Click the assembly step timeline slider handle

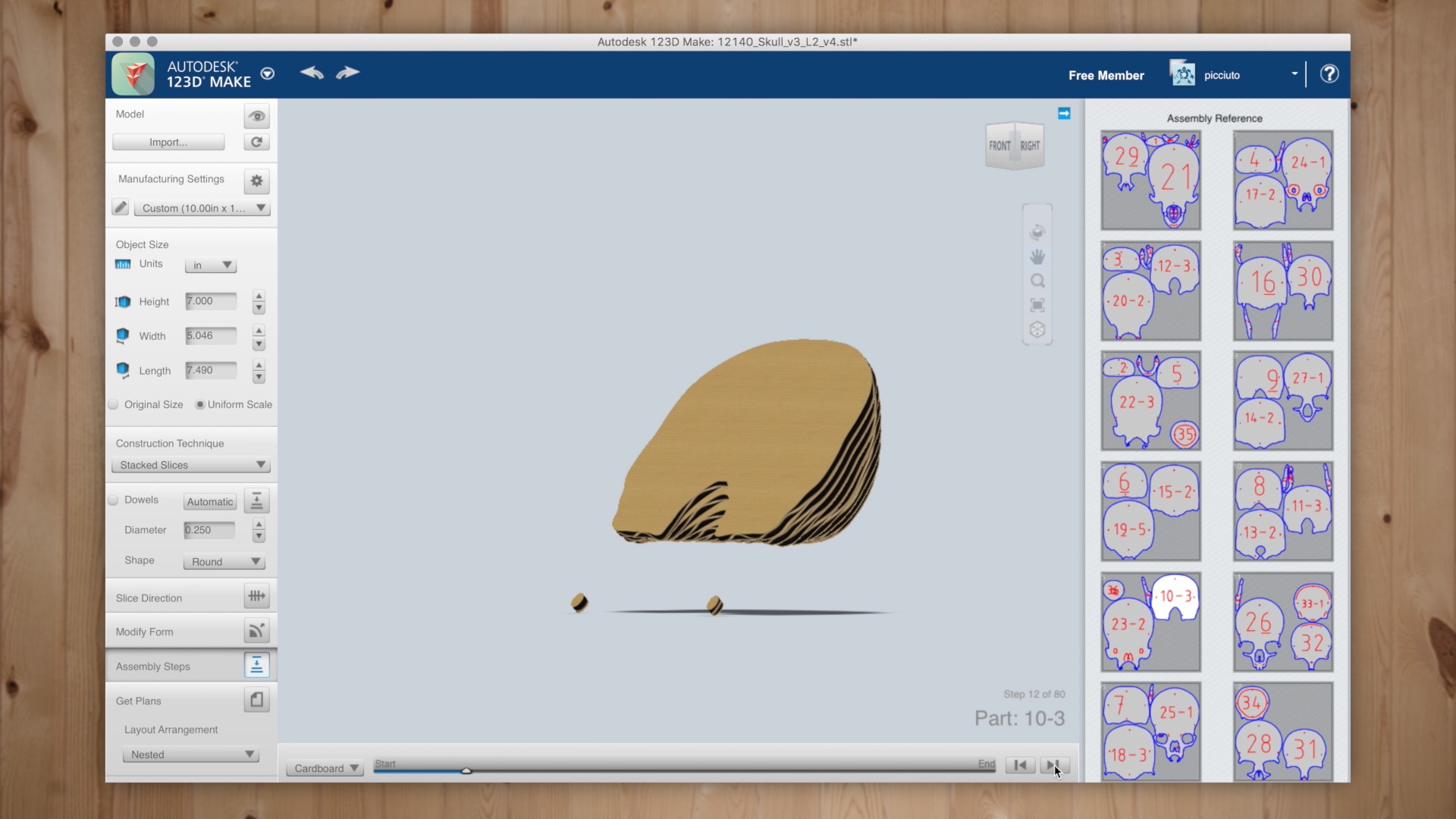[x=466, y=770]
